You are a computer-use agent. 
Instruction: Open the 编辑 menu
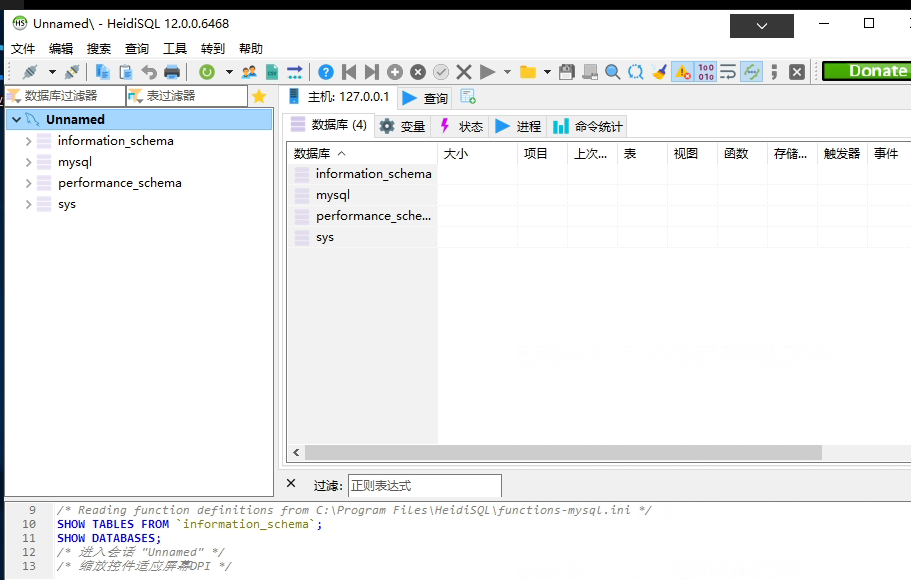61,49
